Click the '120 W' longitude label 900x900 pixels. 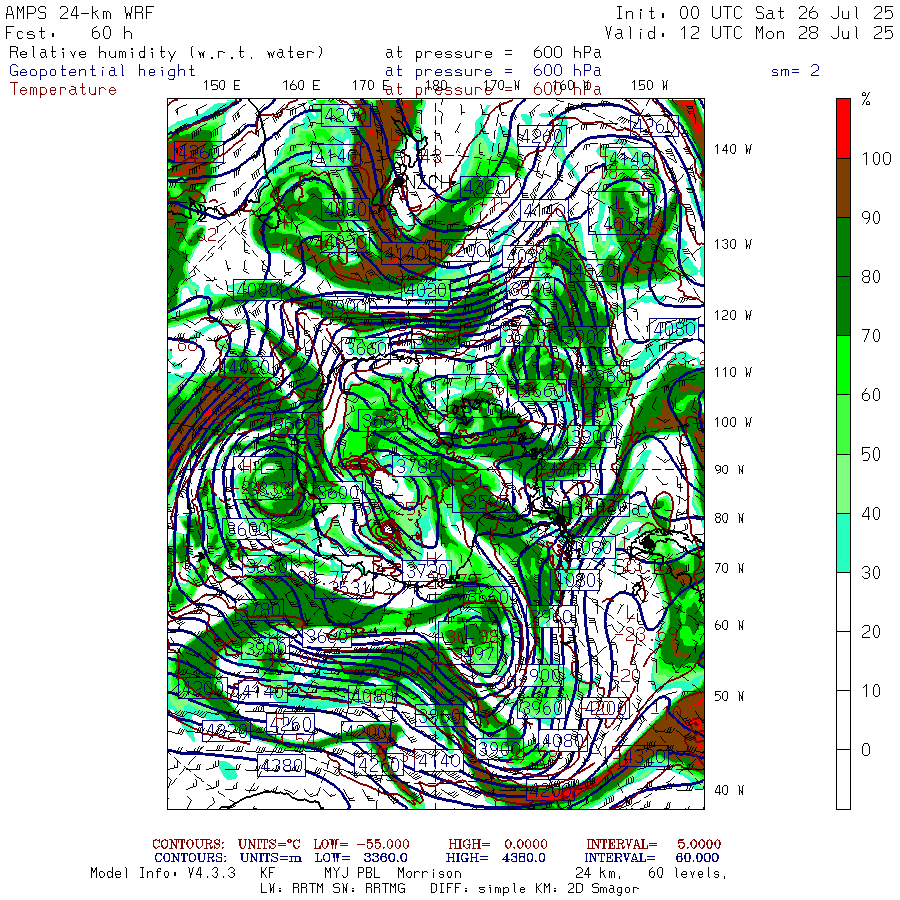[732, 316]
